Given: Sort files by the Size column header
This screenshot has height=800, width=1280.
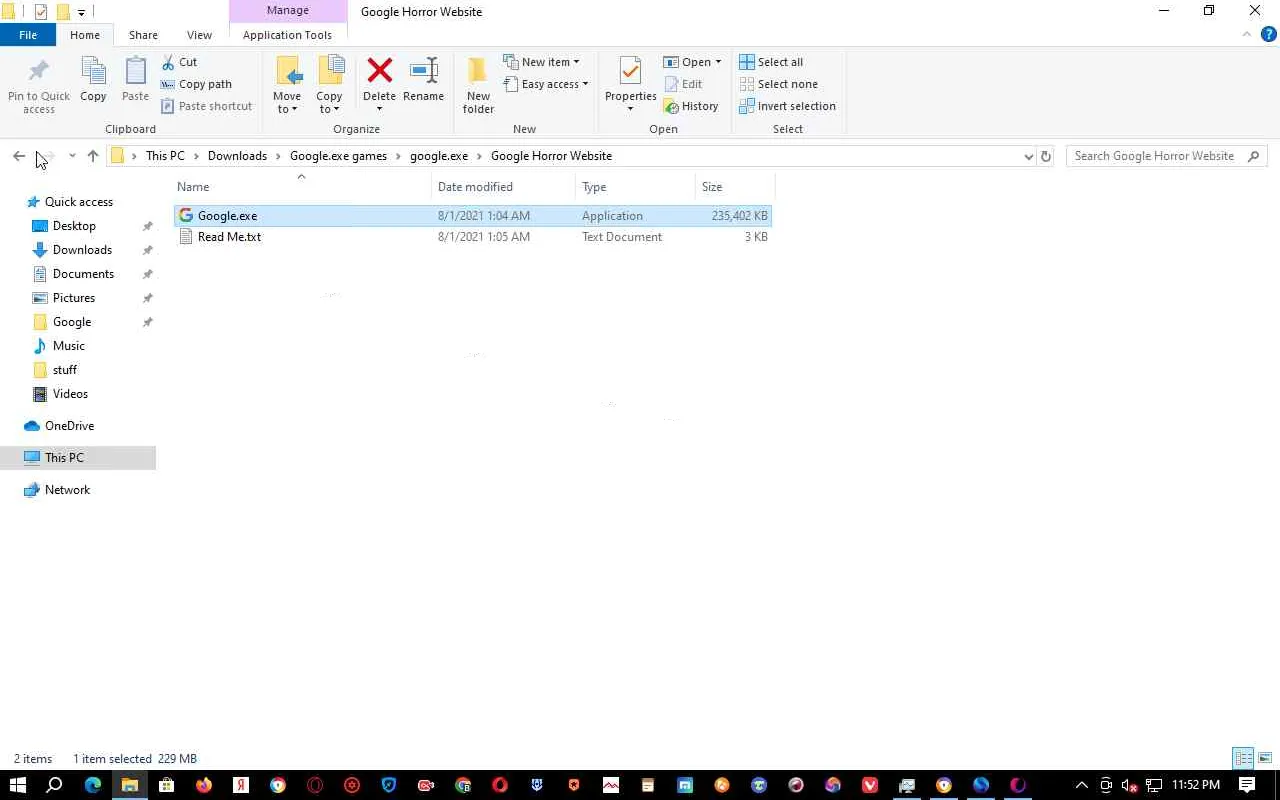Looking at the screenshot, I should pos(735,187).
